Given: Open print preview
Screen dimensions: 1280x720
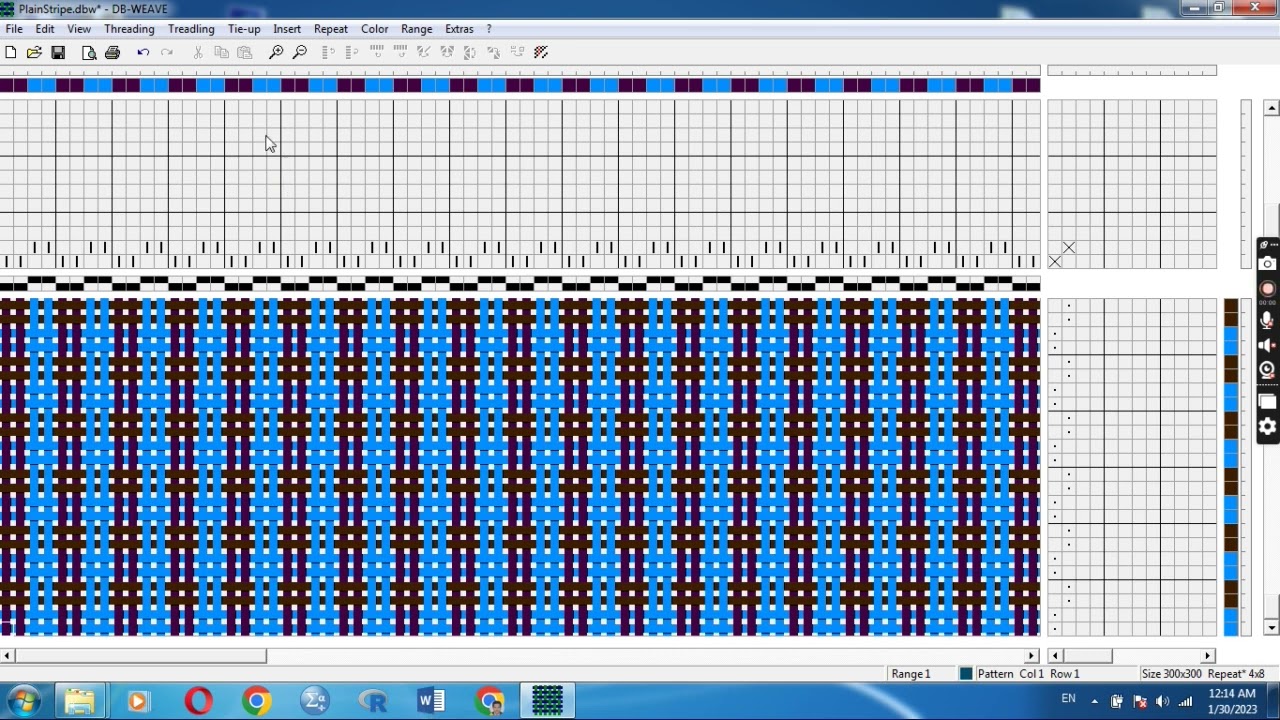Looking at the screenshot, I should click(x=89, y=52).
